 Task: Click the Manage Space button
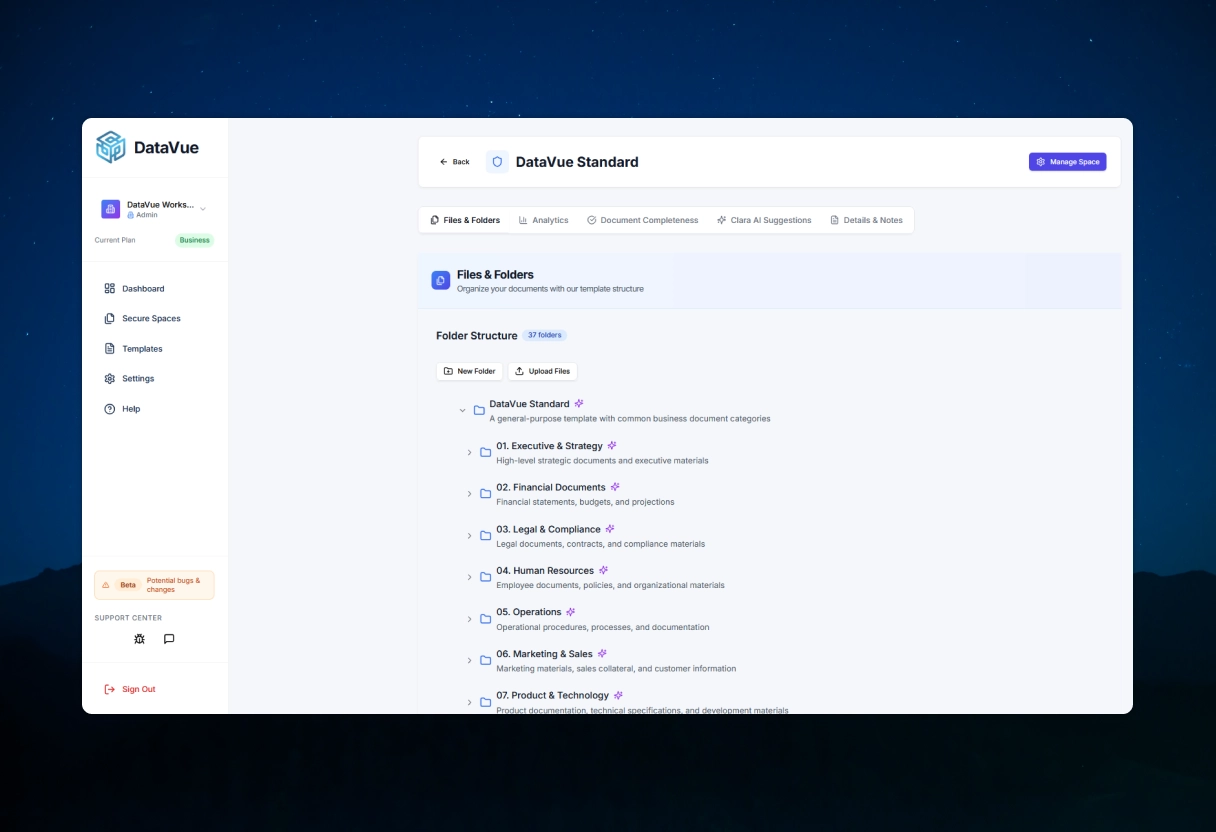(1068, 161)
